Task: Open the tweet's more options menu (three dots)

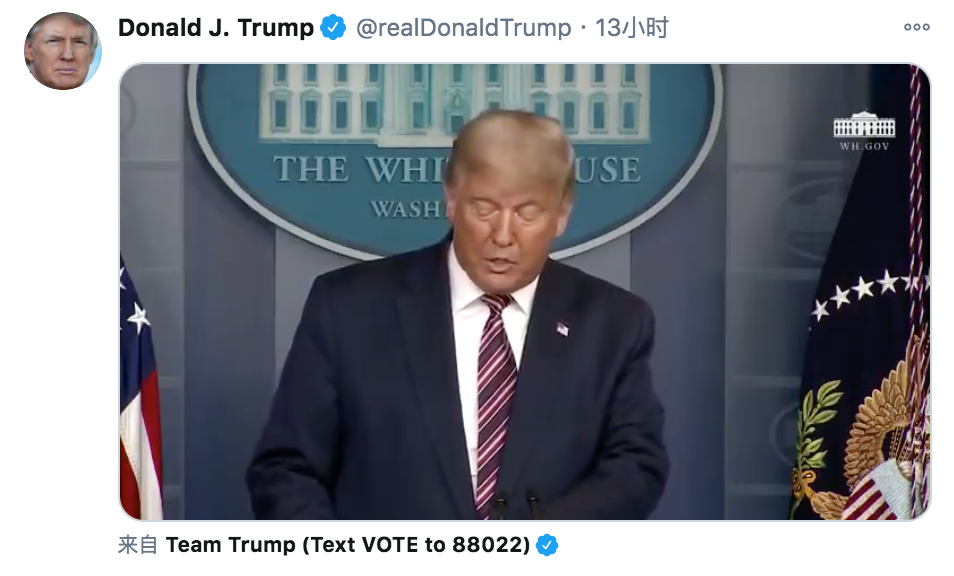Action: (x=916, y=27)
